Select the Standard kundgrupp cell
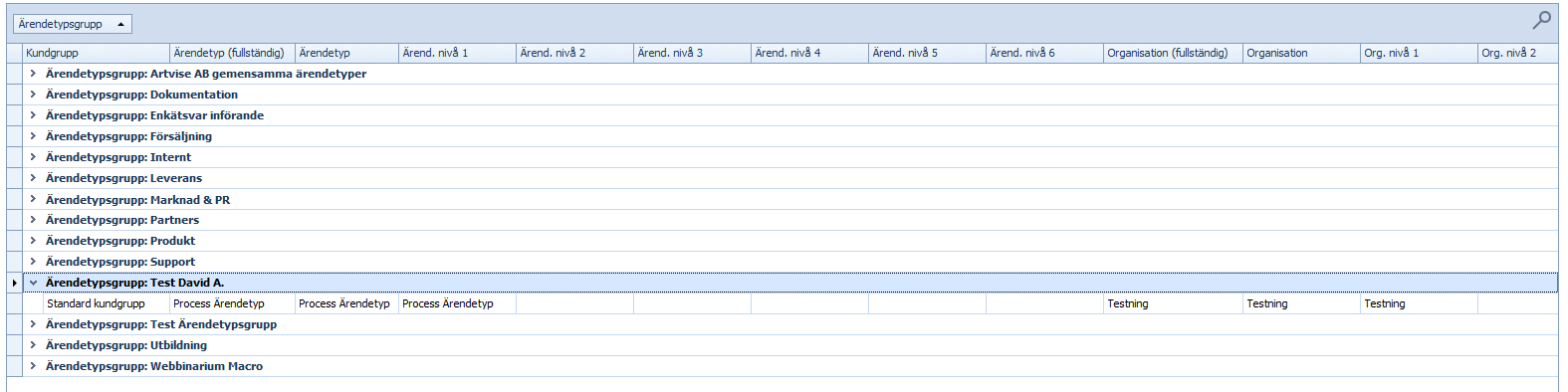 tap(107, 303)
